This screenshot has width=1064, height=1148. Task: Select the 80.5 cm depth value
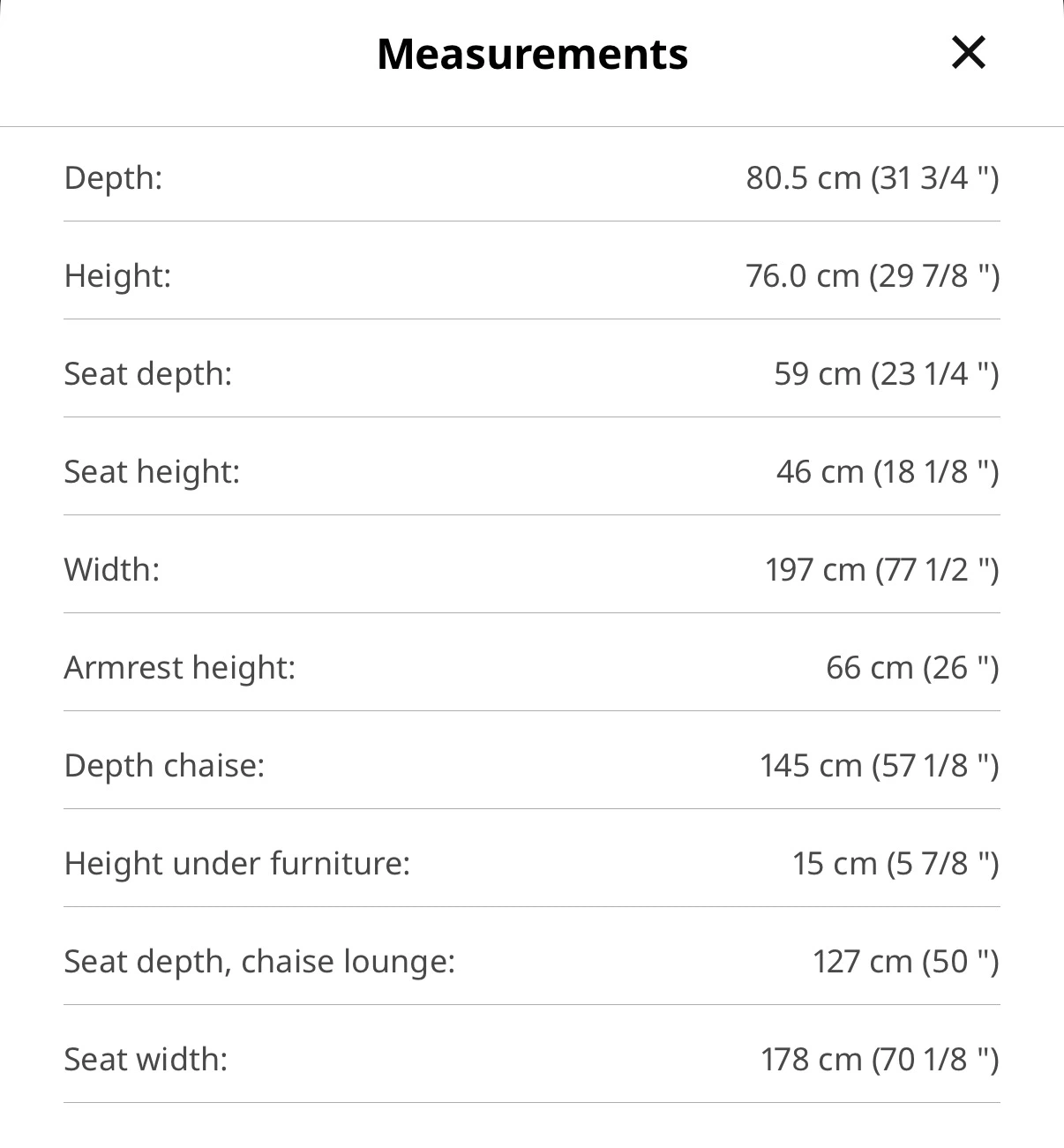click(x=873, y=178)
